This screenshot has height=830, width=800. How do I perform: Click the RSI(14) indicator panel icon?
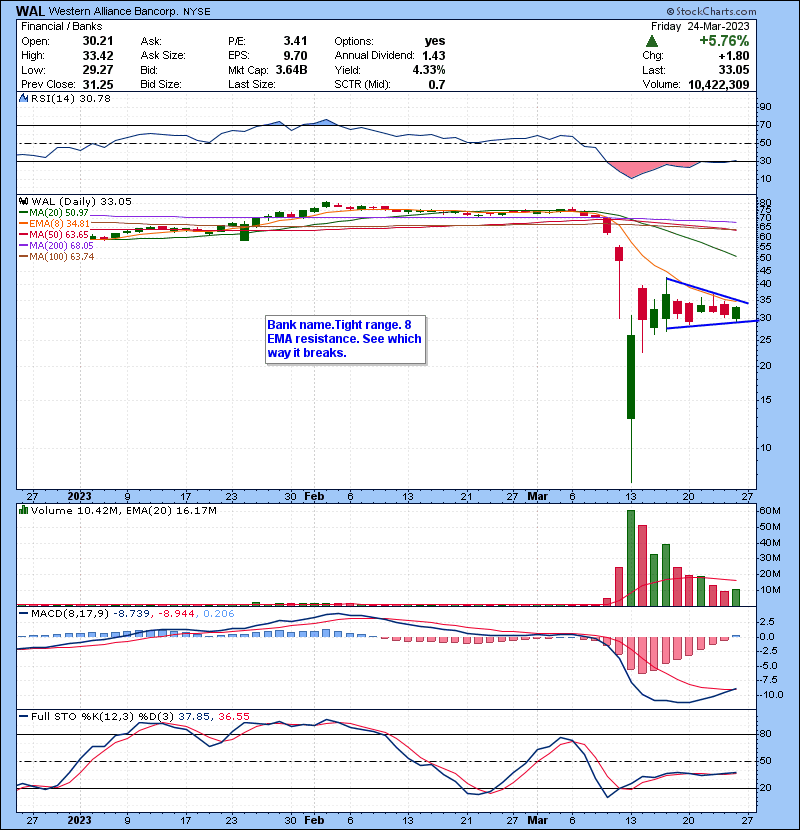coord(23,98)
